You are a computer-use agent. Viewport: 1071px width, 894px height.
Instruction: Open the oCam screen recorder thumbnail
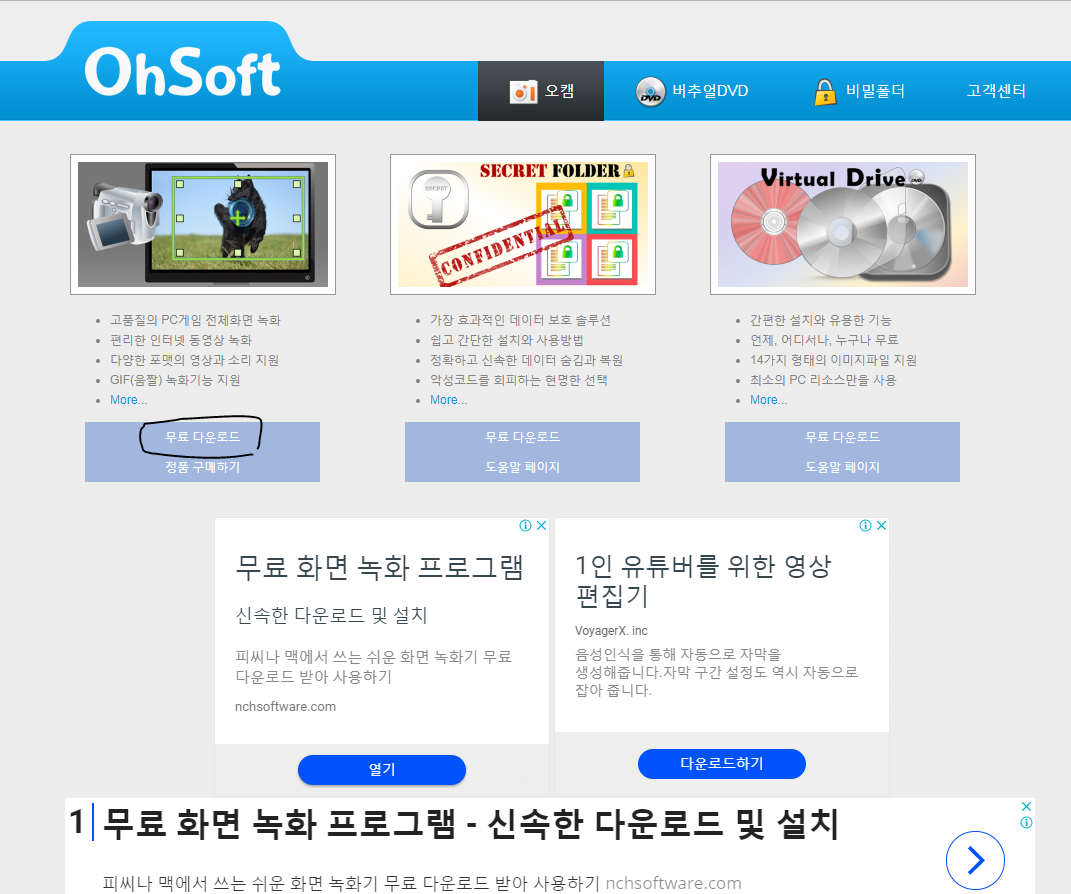[203, 225]
